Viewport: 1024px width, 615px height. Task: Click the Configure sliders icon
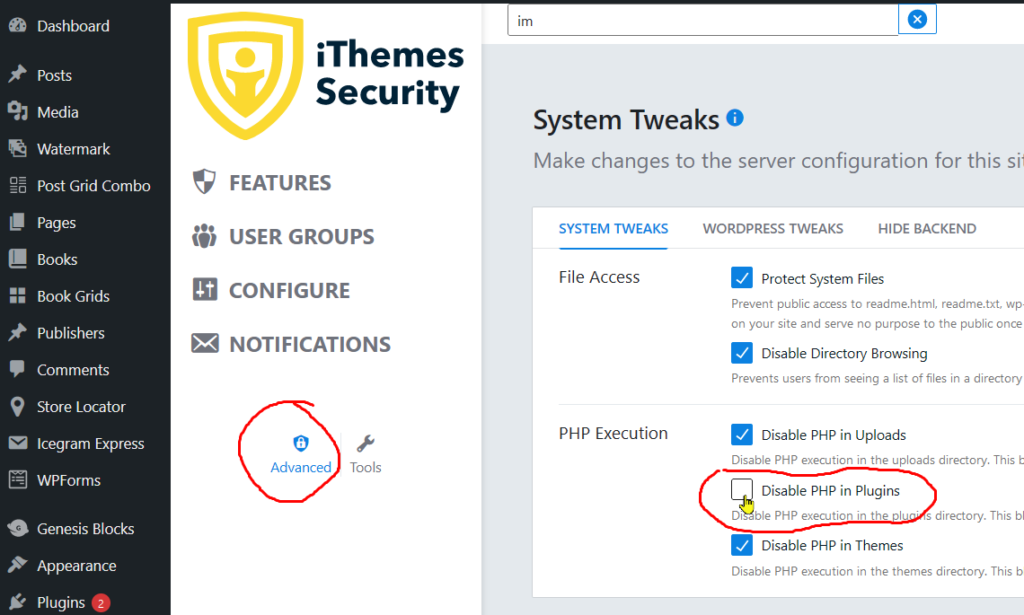[x=204, y=289]
